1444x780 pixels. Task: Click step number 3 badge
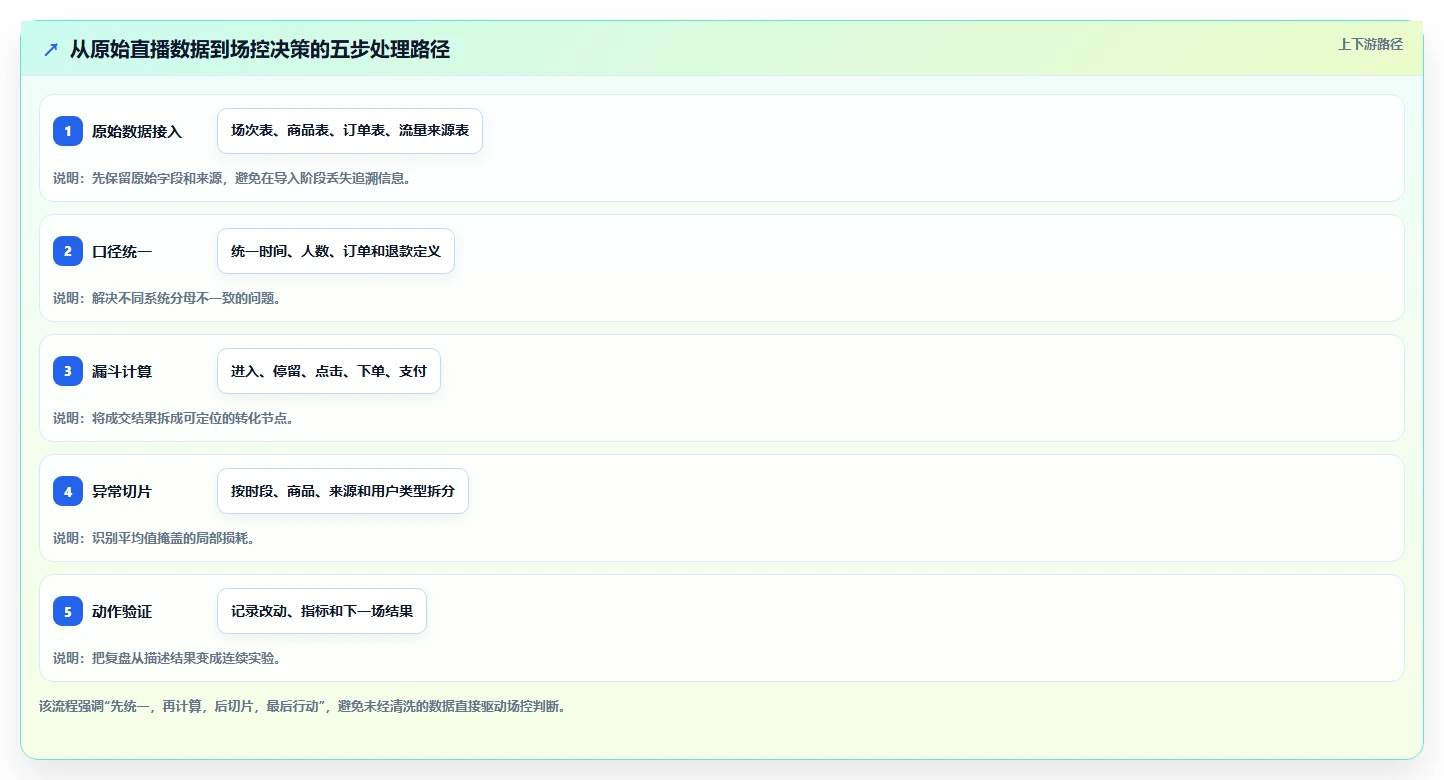tap(68, 371)
